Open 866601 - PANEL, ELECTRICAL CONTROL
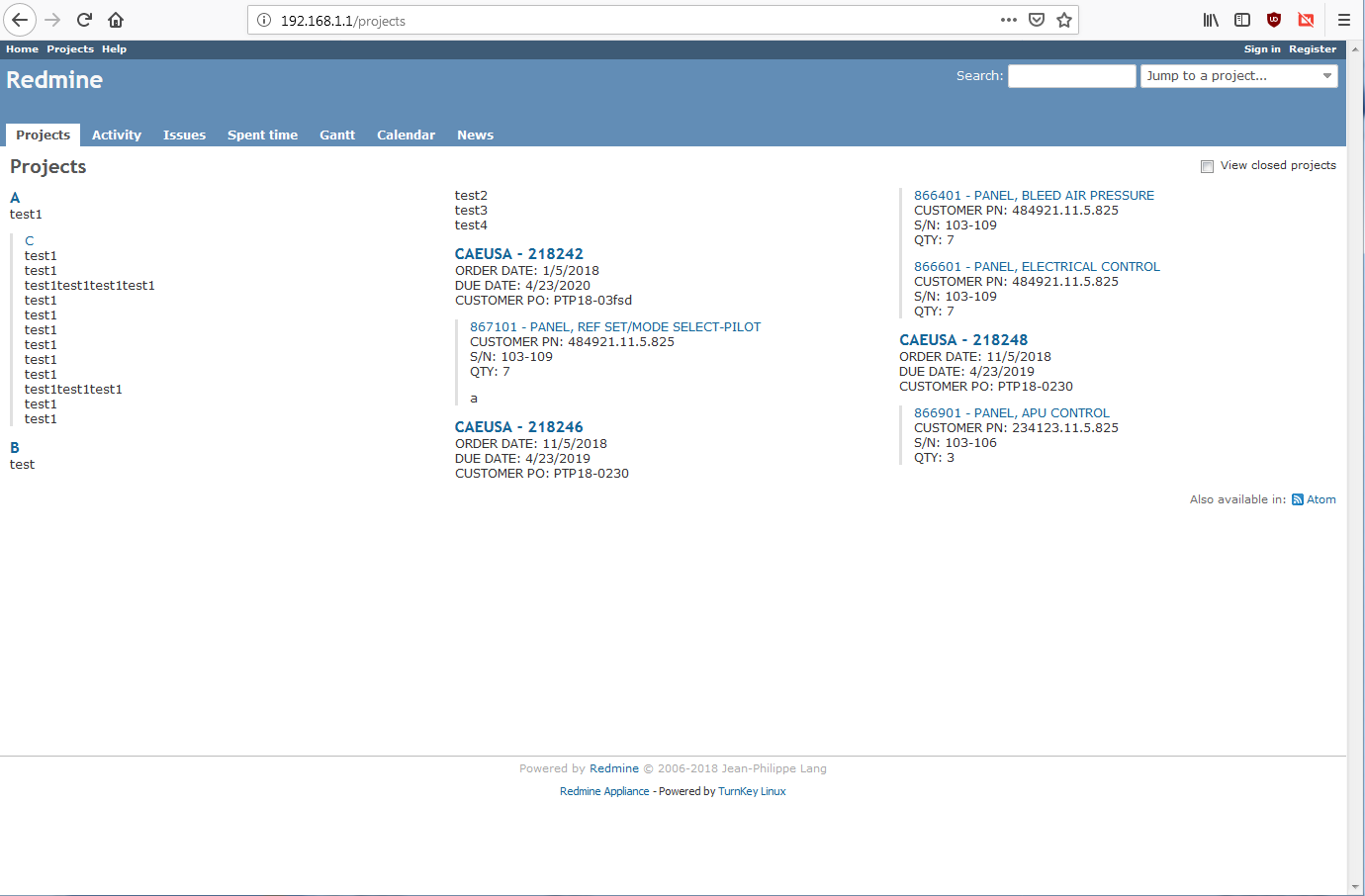 click(1037, 266)
